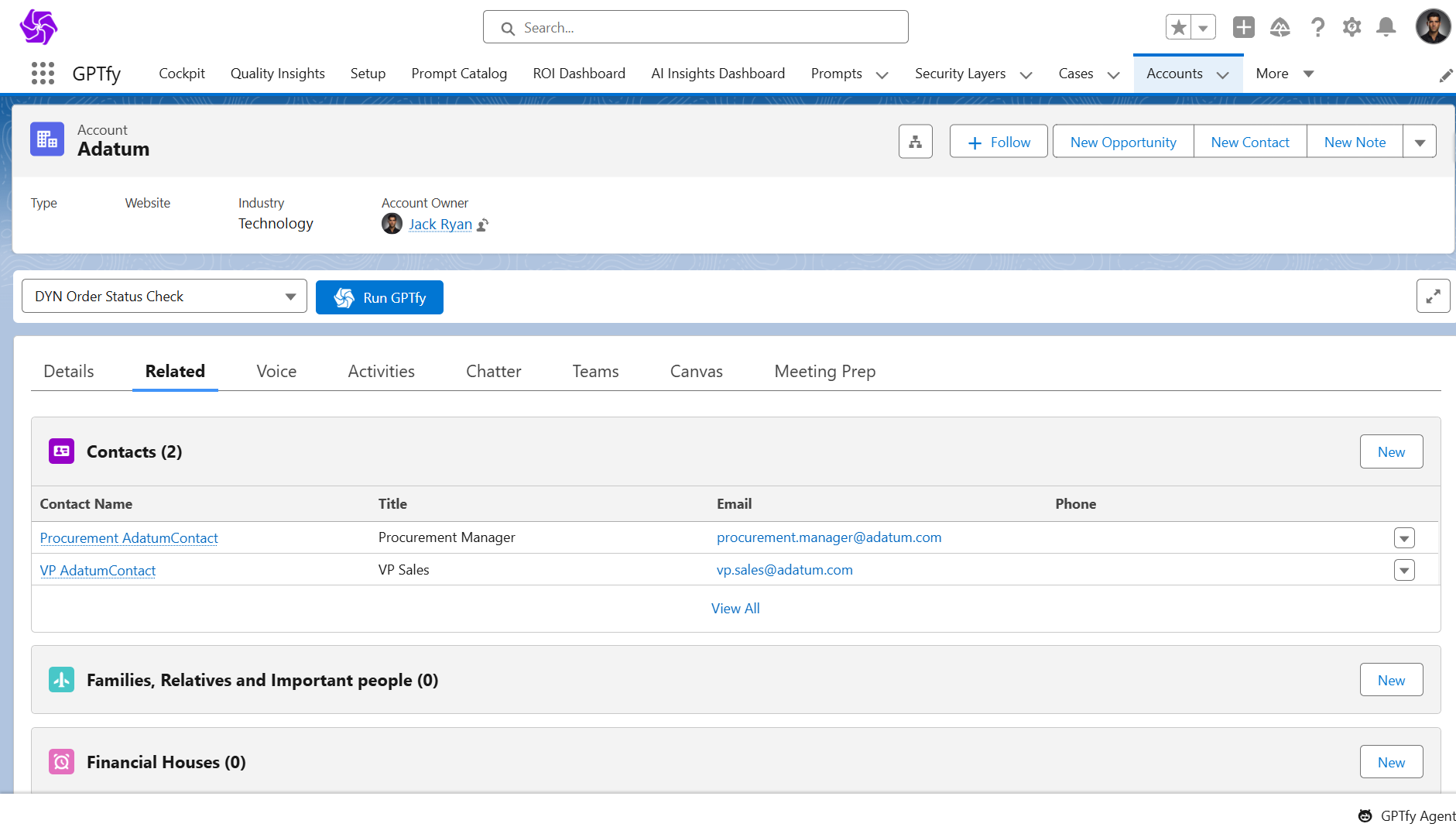Open the More navigation menu
Viewport: 1456px width, 834px height.
[1285, 74]
